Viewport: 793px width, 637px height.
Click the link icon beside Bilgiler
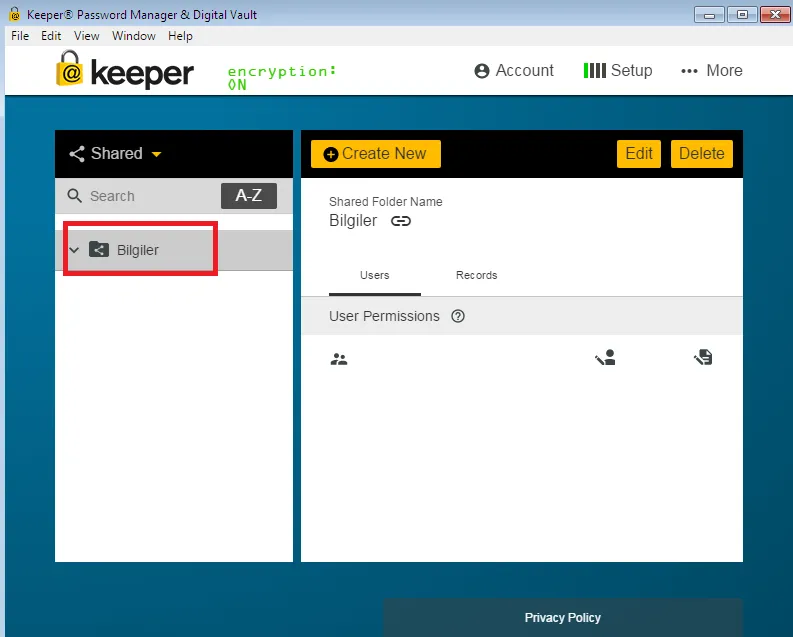coord(401,221)
